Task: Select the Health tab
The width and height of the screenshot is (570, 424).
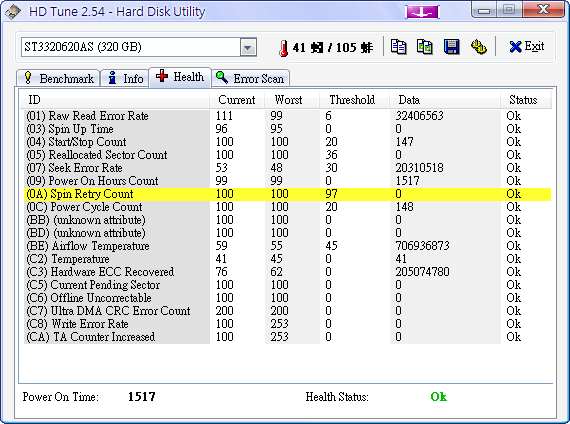Action: (180, 77)
